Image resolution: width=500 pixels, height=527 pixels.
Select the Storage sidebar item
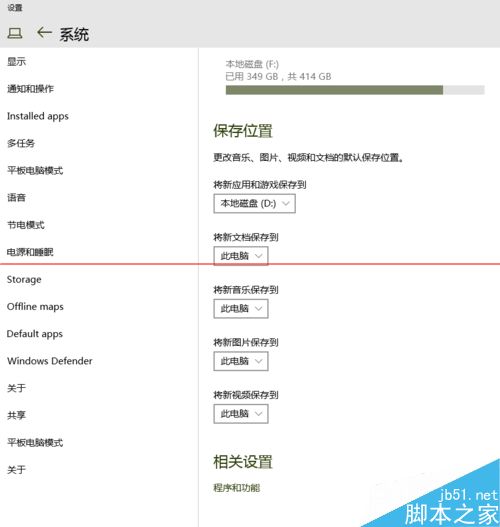tap(24, 280)
